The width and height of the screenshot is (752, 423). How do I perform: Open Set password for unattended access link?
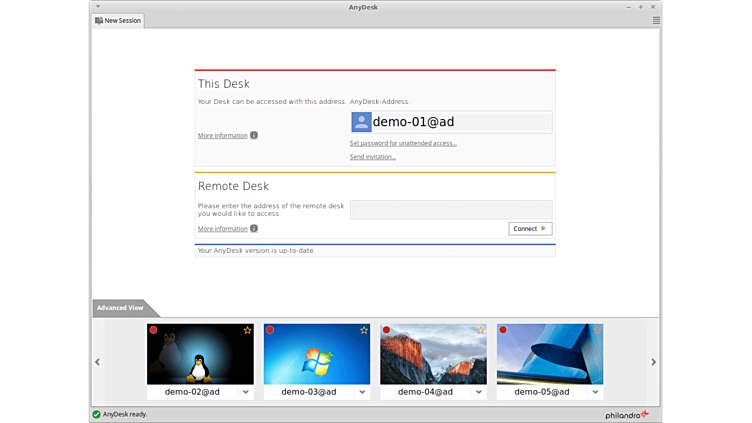403,143
